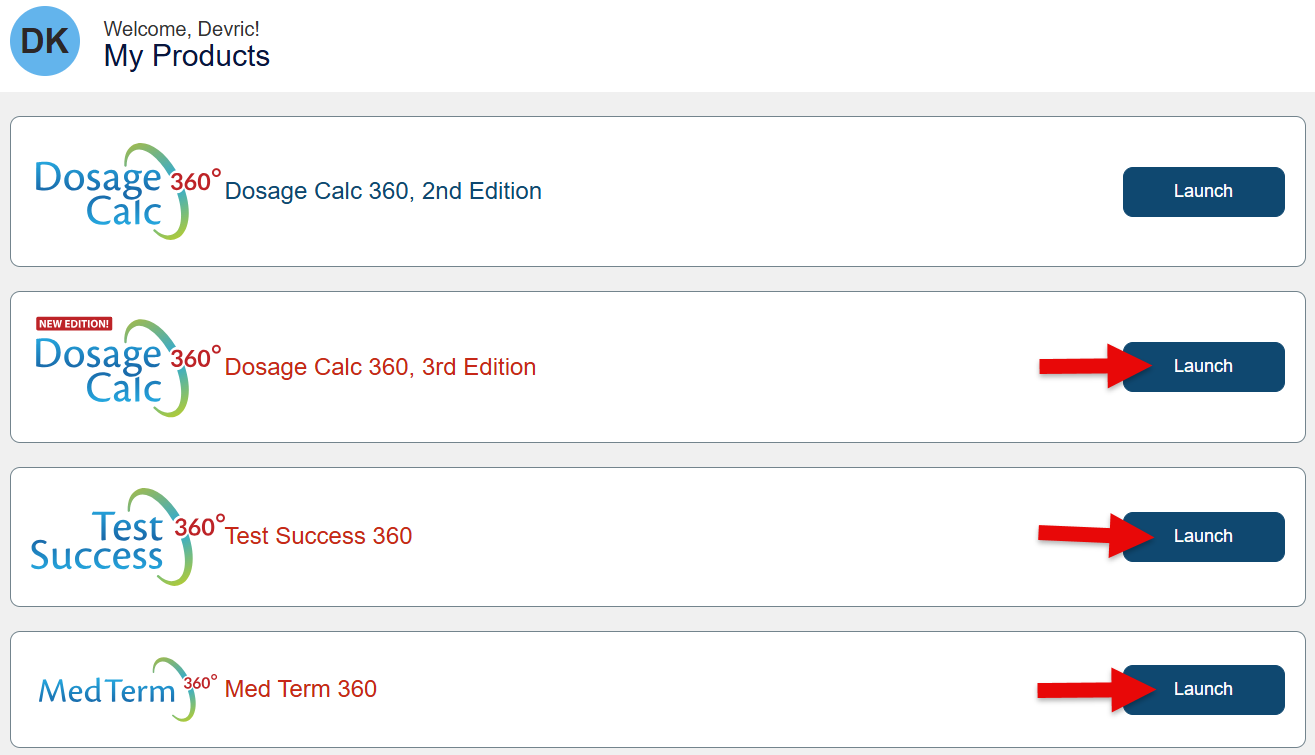Click the My Products heading

pyautogui.click(x=187, y=56)
